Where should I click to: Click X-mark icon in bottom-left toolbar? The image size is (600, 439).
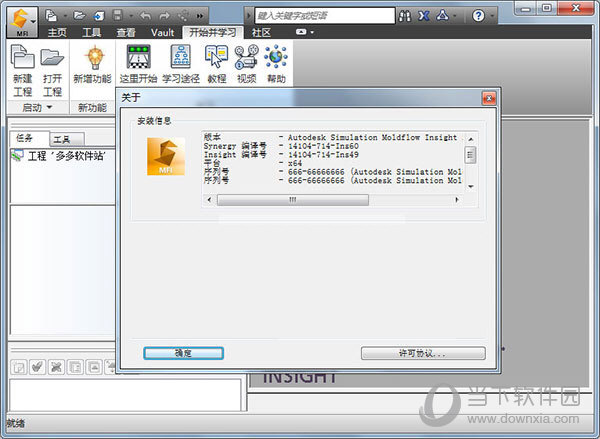coord(56,367)
